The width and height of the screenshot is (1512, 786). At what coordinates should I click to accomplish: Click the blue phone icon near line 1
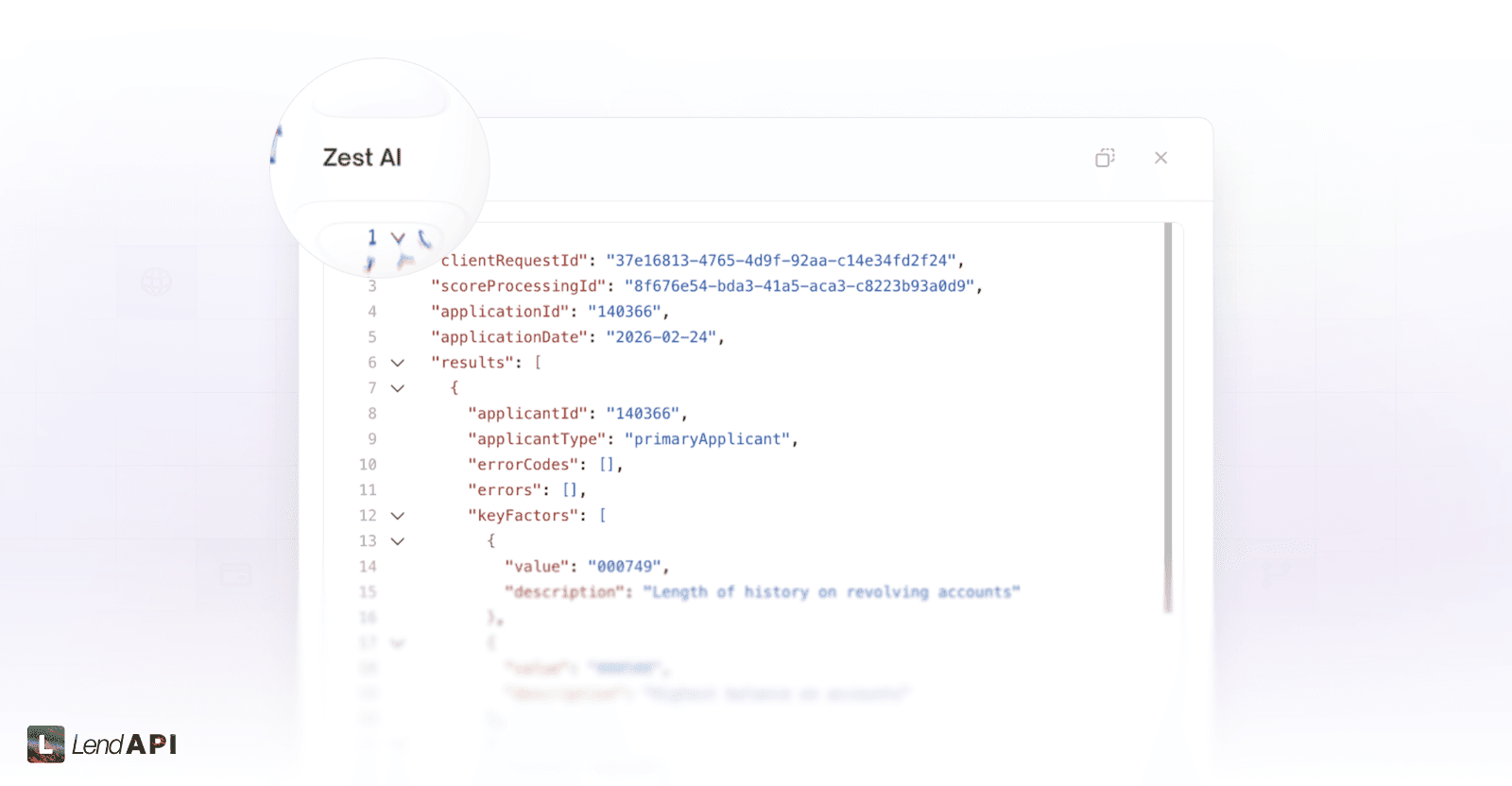(425, 238)
